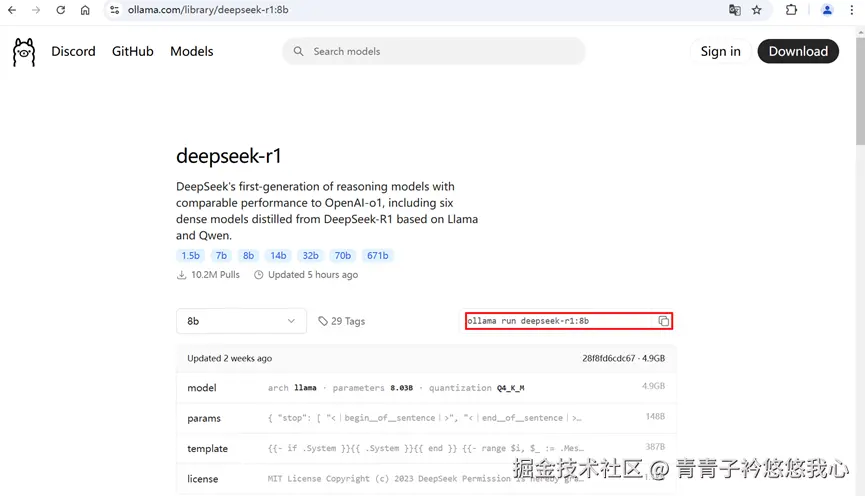Select the 671b size tag
865x496 pixels.
[378, 255]
